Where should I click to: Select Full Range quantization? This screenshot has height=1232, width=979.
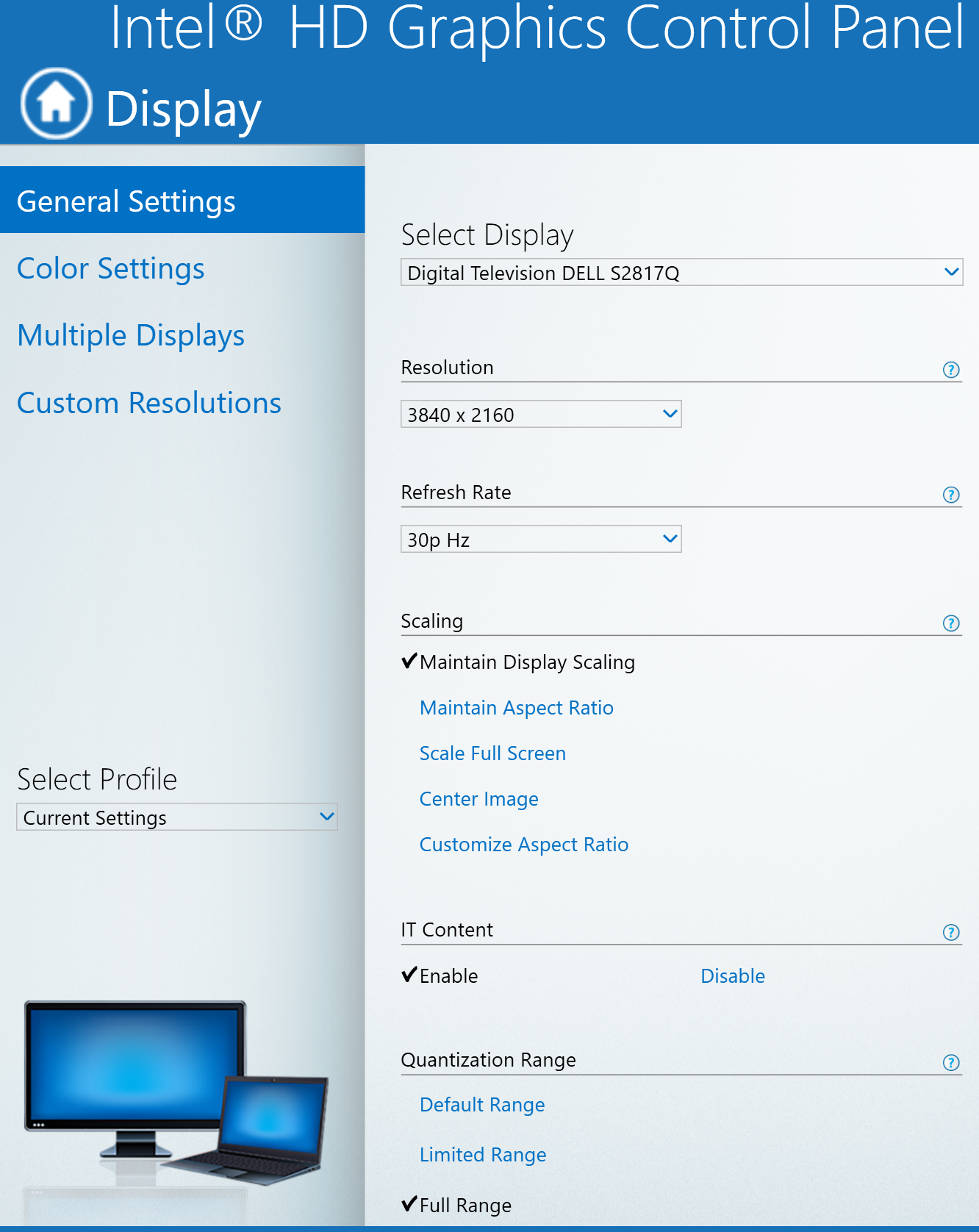(x=456, y=1206)
